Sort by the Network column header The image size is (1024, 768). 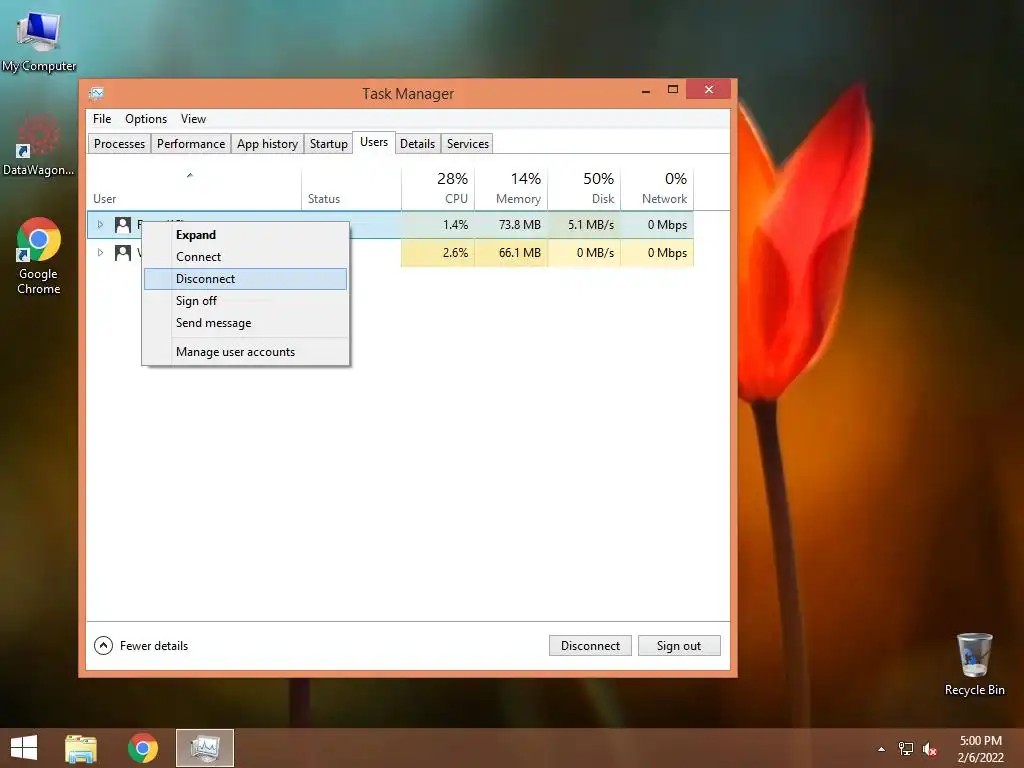[658, 189]
